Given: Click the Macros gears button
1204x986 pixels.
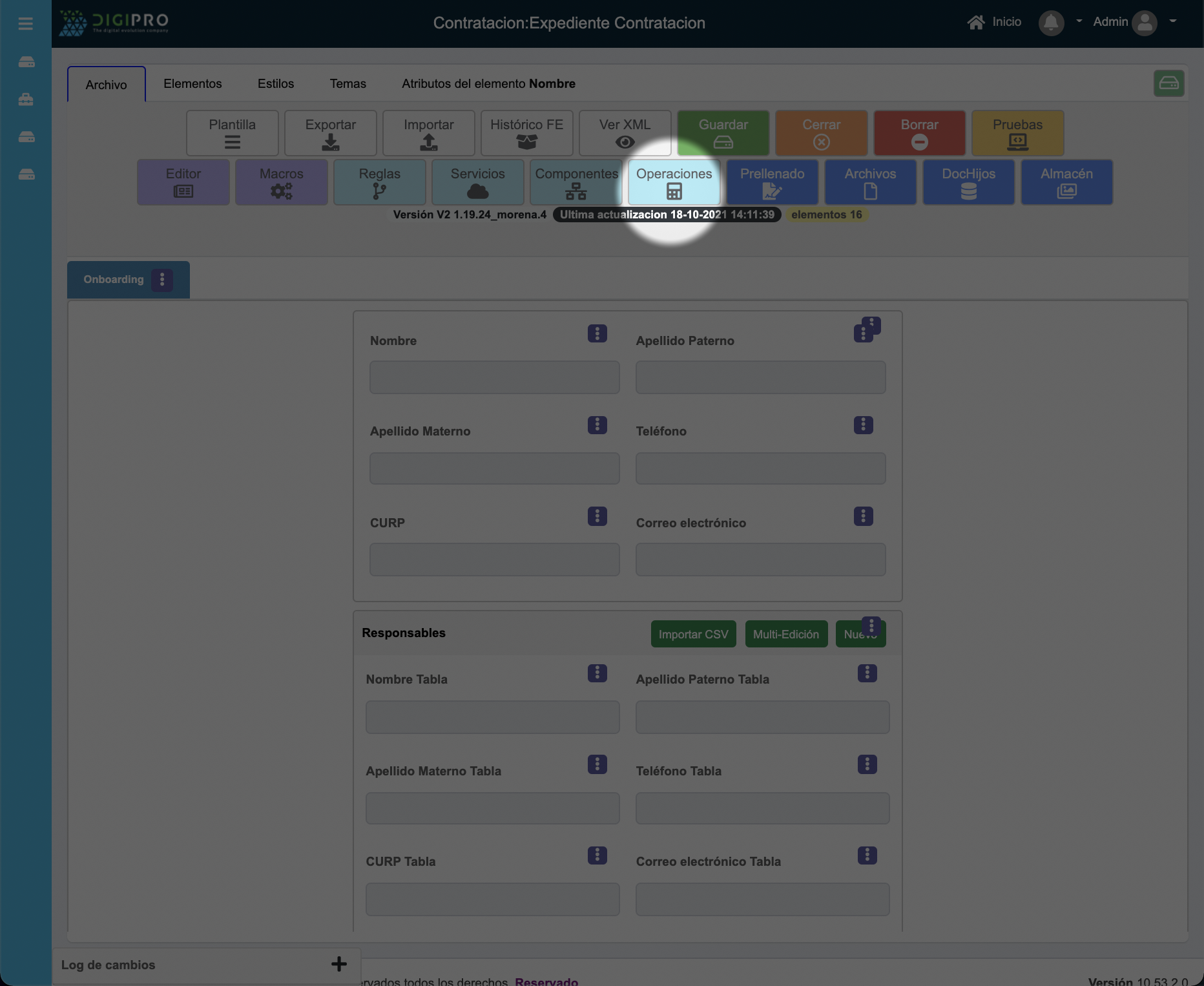Looking at the screenshot, I should click(281, 182).
